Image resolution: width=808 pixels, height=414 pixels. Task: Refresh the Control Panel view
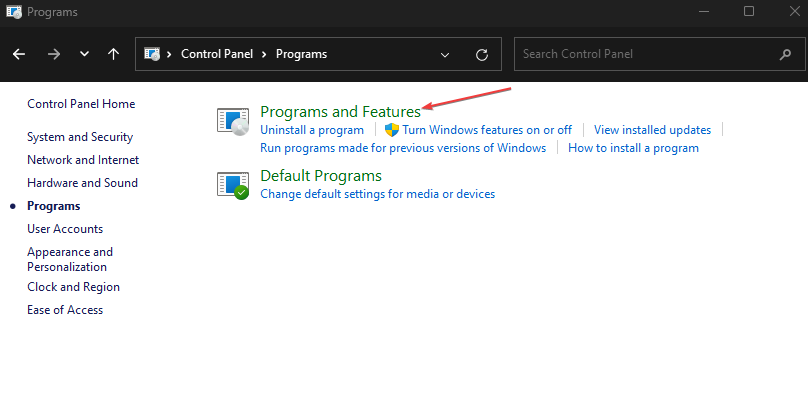pyautogui.click(x=482, y=55)
